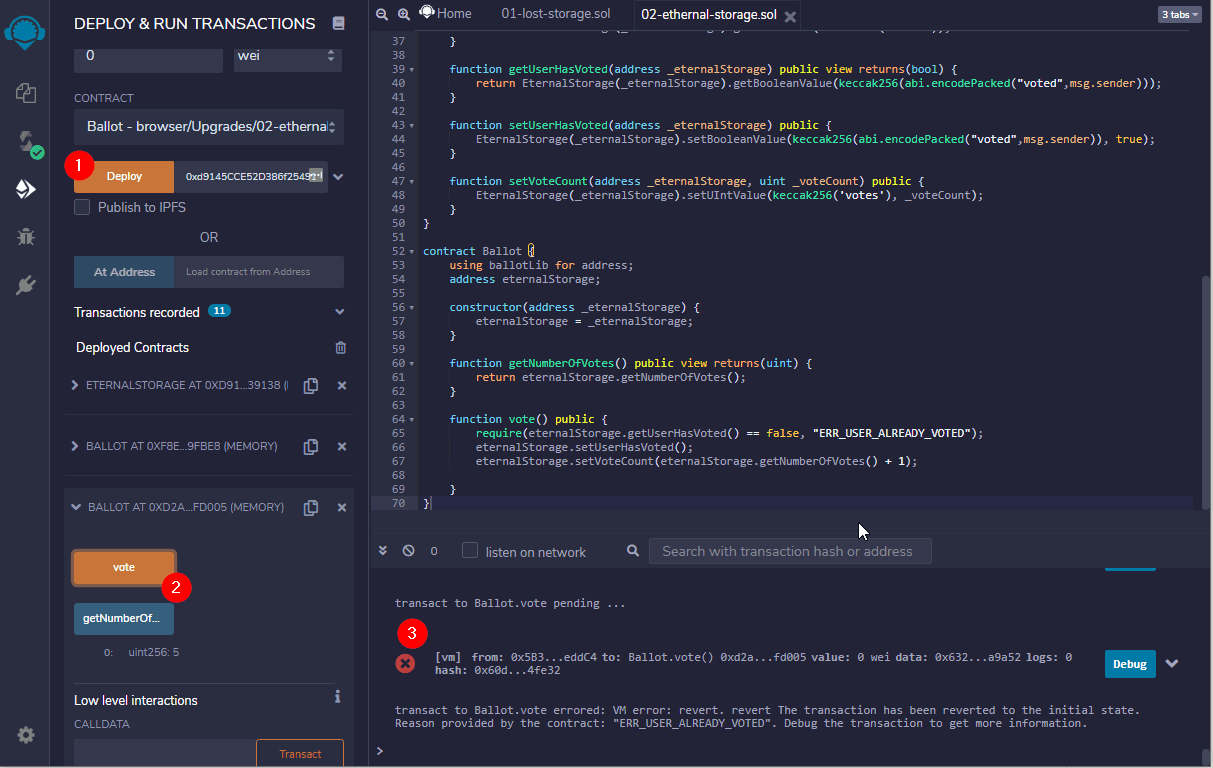
Task: Switch to the 01-lost-storage.sol tab
Action: tap(557, 14)
